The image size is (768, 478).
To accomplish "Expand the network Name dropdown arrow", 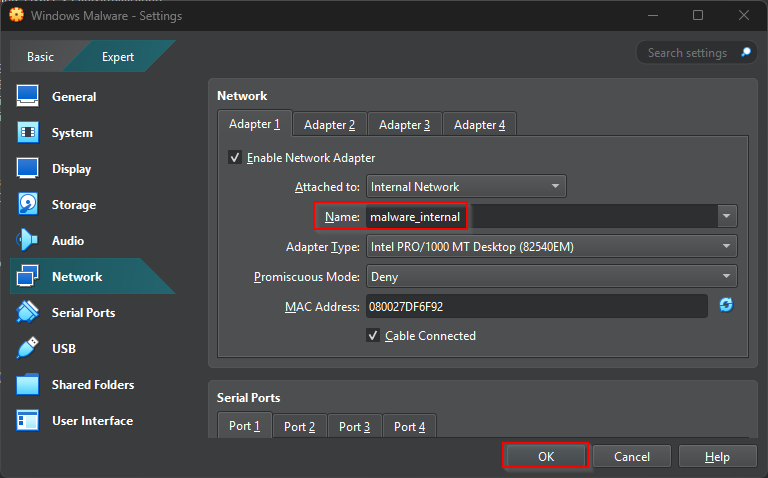I will 727,216.
